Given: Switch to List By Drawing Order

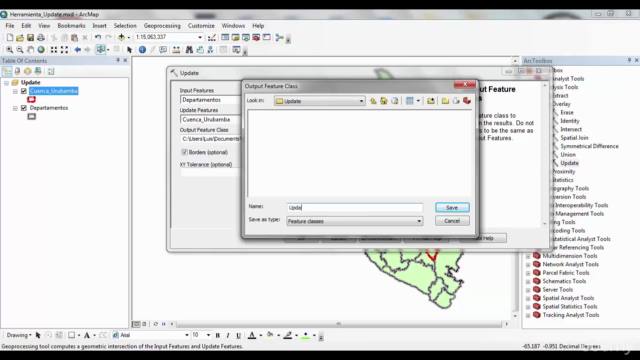Looking at the screenshot, I should (x=7, y=71).
